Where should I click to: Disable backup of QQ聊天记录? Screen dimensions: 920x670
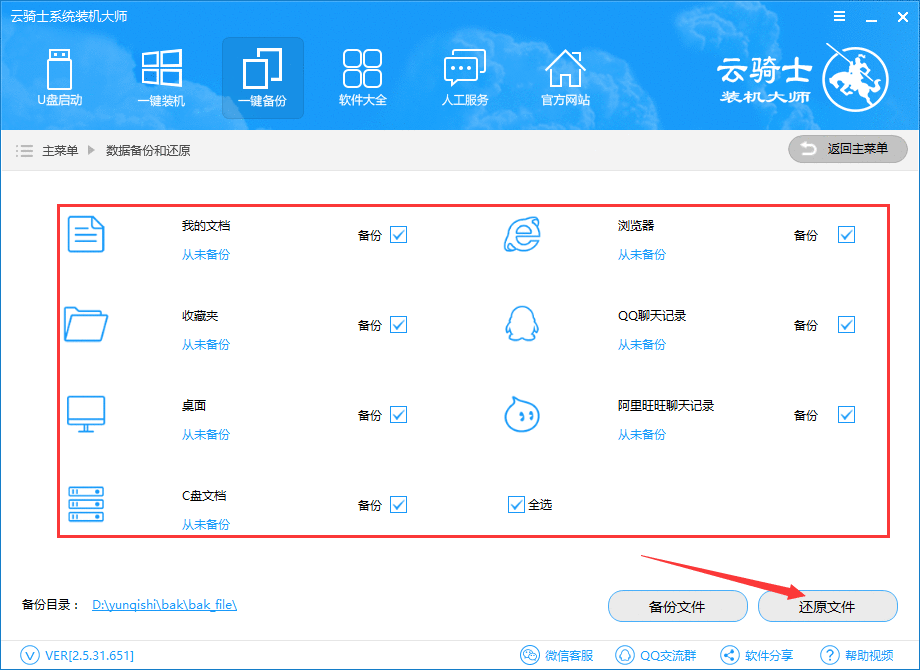click(847, 324)
